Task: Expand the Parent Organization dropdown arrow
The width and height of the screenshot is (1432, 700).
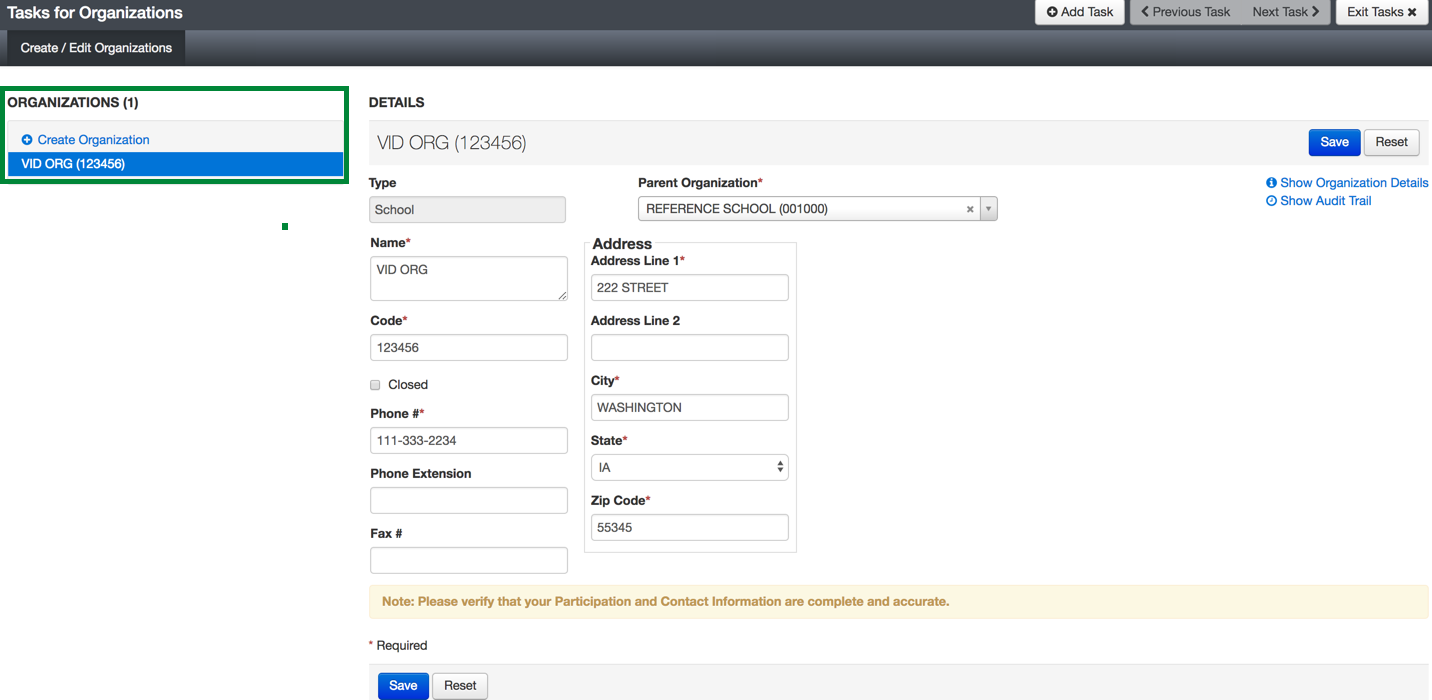Action: [x=988, y=209]
